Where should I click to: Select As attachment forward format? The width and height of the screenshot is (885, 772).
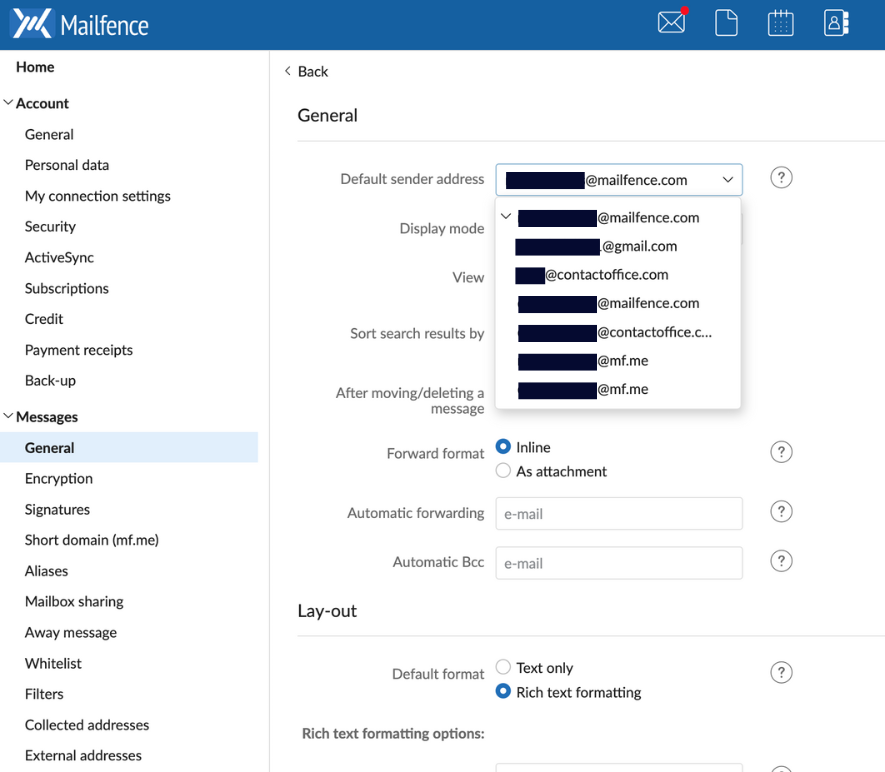click(x=503, y=471)
